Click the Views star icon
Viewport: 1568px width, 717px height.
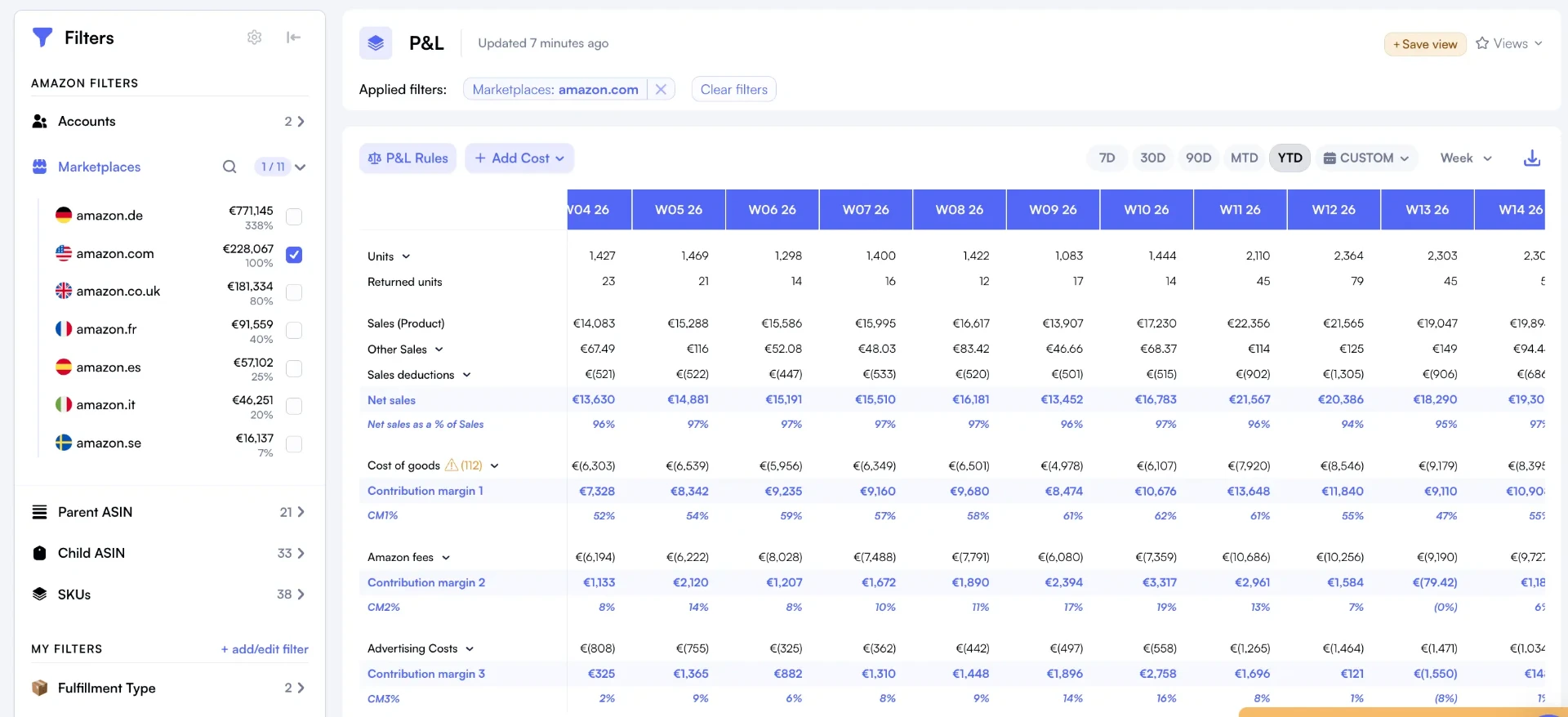click(x=1482, y=43)
